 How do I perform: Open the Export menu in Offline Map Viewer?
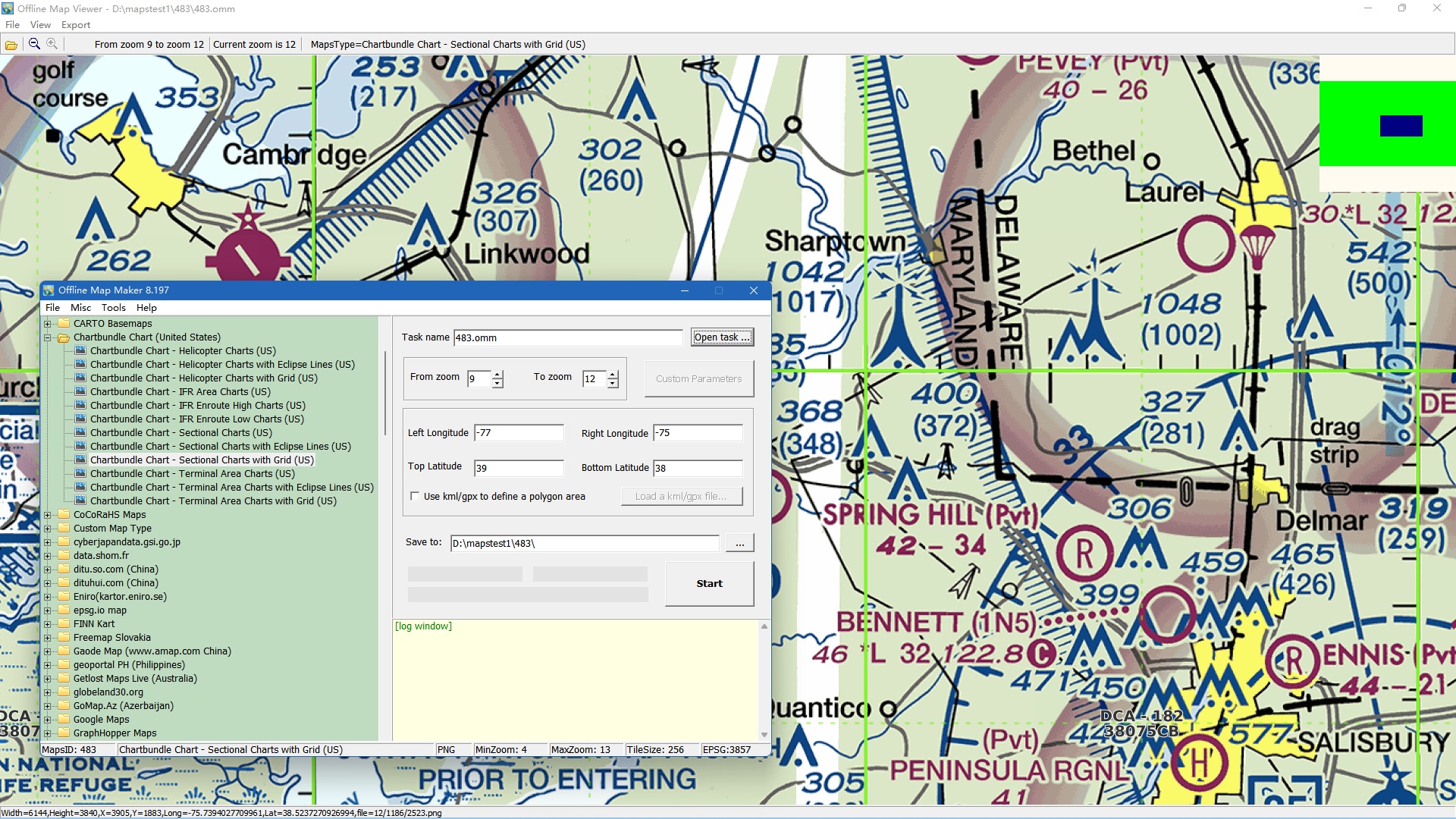click(x=76, y=25)
